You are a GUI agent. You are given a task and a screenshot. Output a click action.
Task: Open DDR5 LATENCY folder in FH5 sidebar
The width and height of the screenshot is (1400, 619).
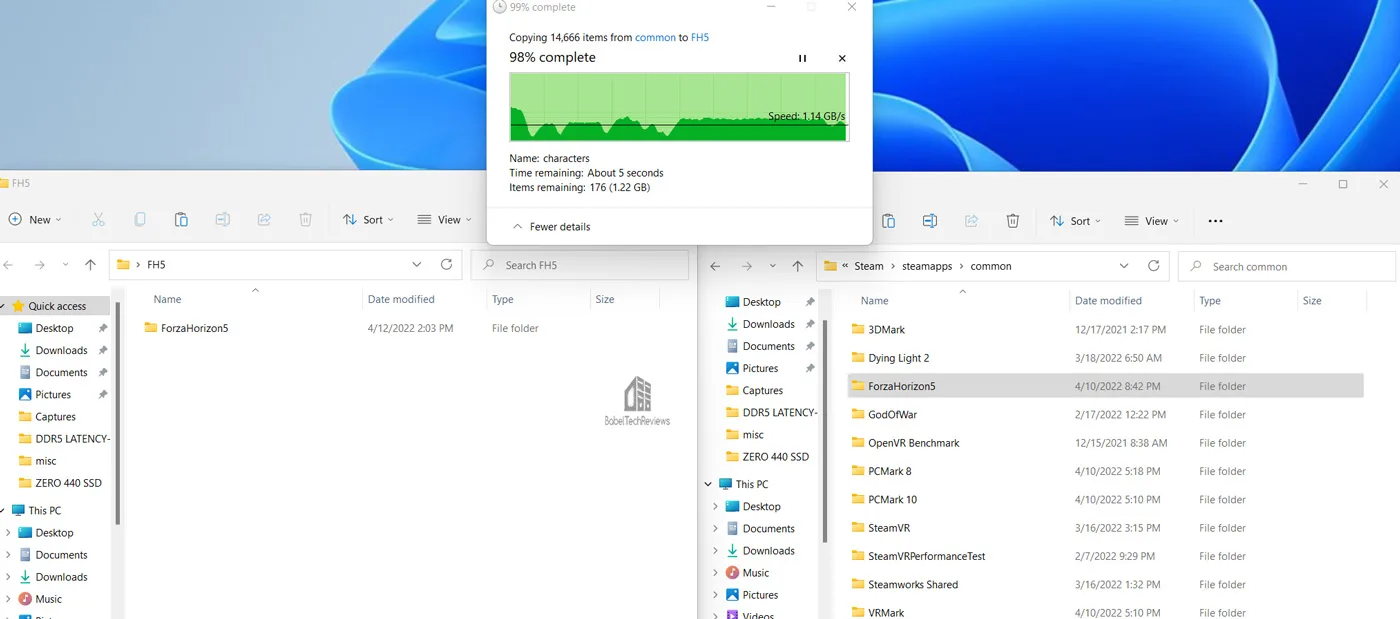64,439
